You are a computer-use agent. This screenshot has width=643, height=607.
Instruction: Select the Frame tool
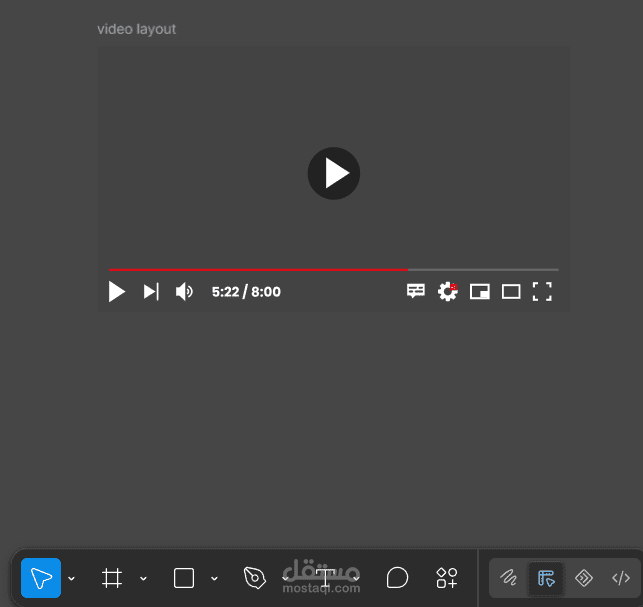(x=112, y=578)
